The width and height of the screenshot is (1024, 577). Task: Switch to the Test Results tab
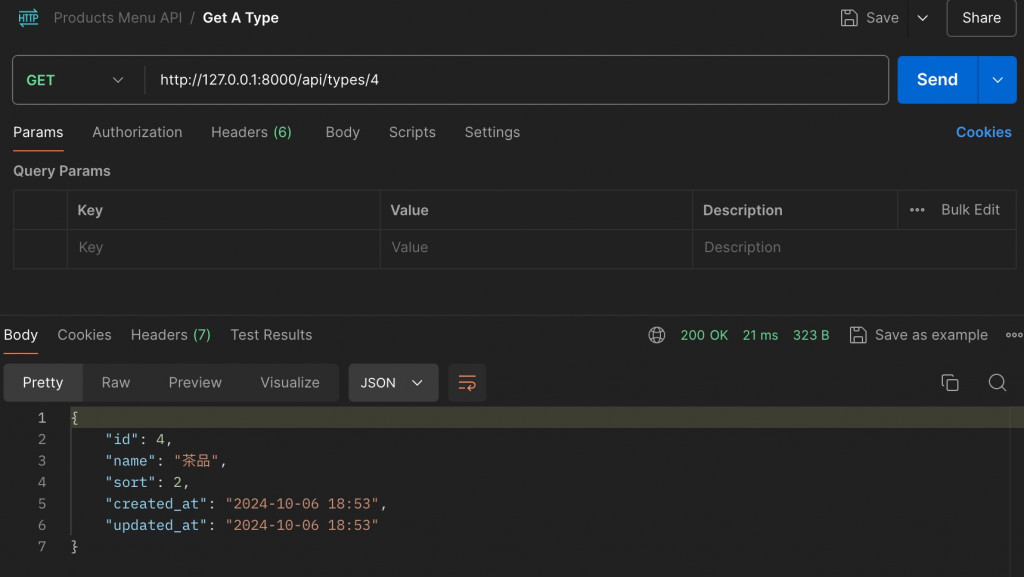coord(271,335)
